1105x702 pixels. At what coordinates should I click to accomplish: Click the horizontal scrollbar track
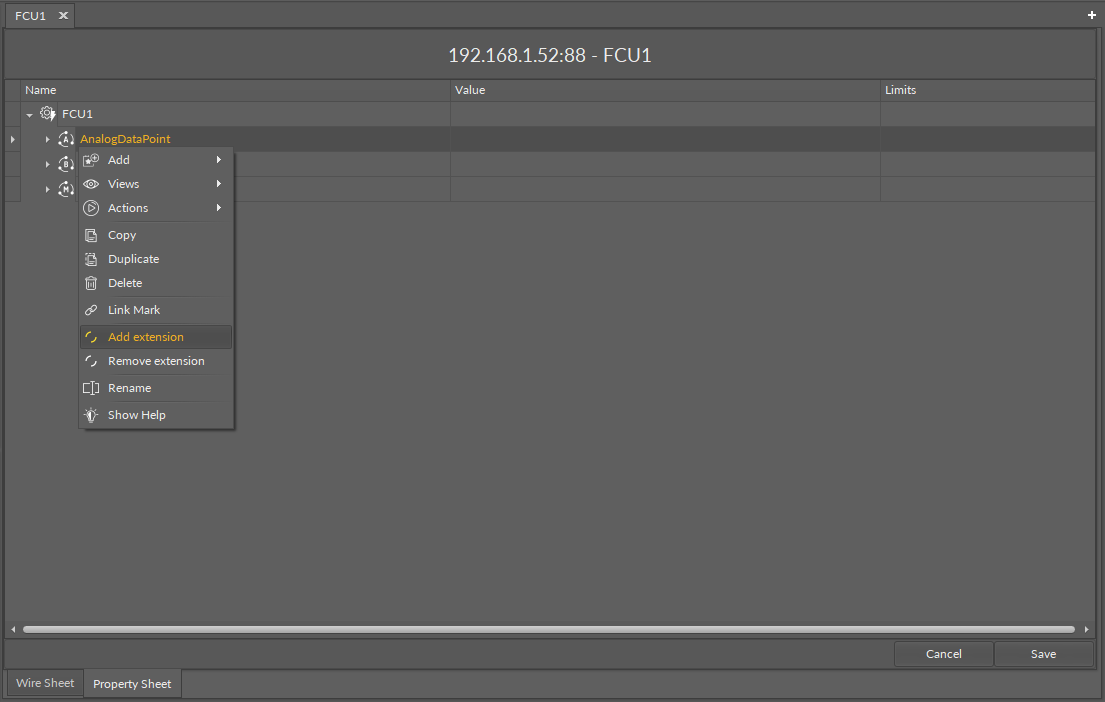coord(549,629)
